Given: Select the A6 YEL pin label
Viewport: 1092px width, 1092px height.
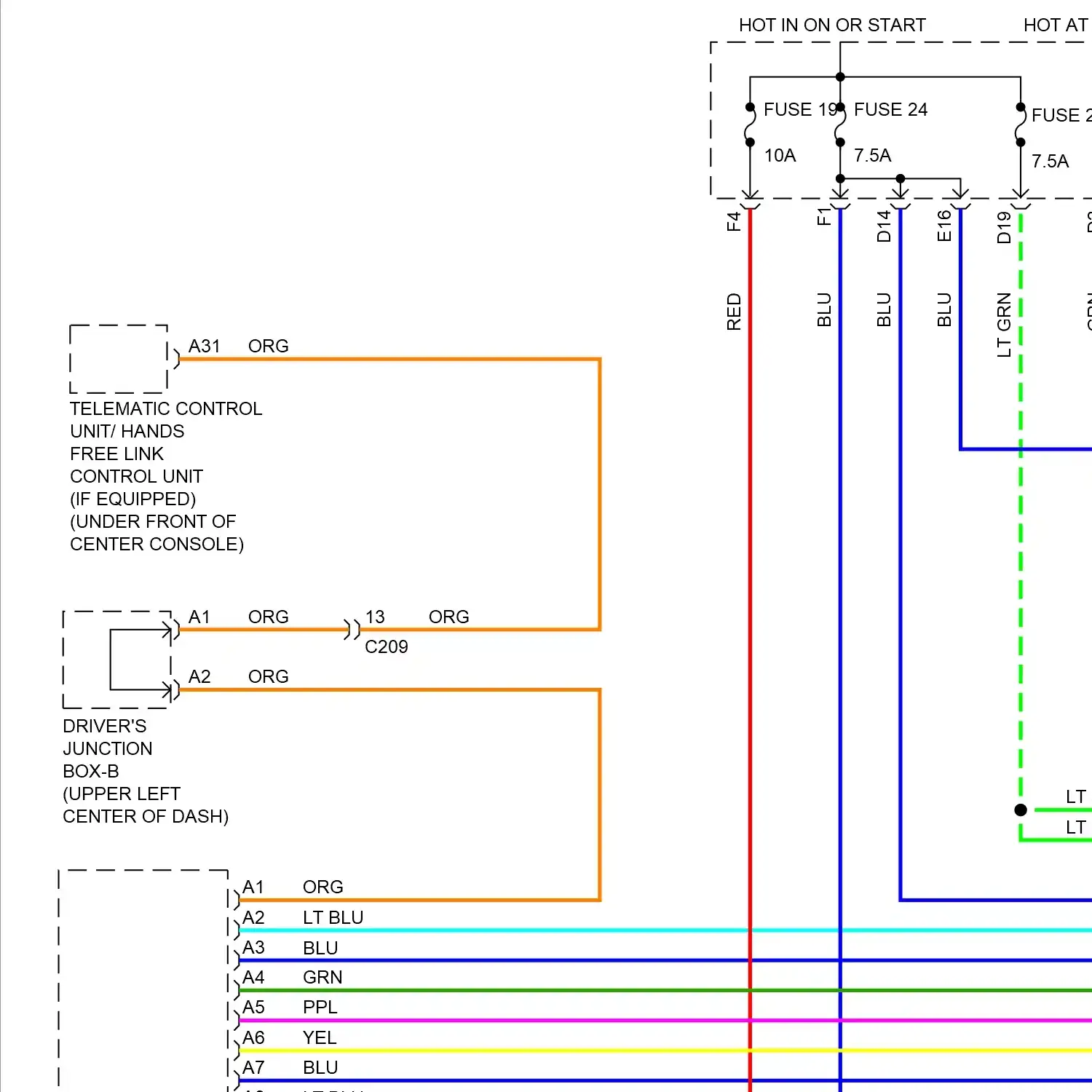Looking at the screenshot, I should [289, 1037].
